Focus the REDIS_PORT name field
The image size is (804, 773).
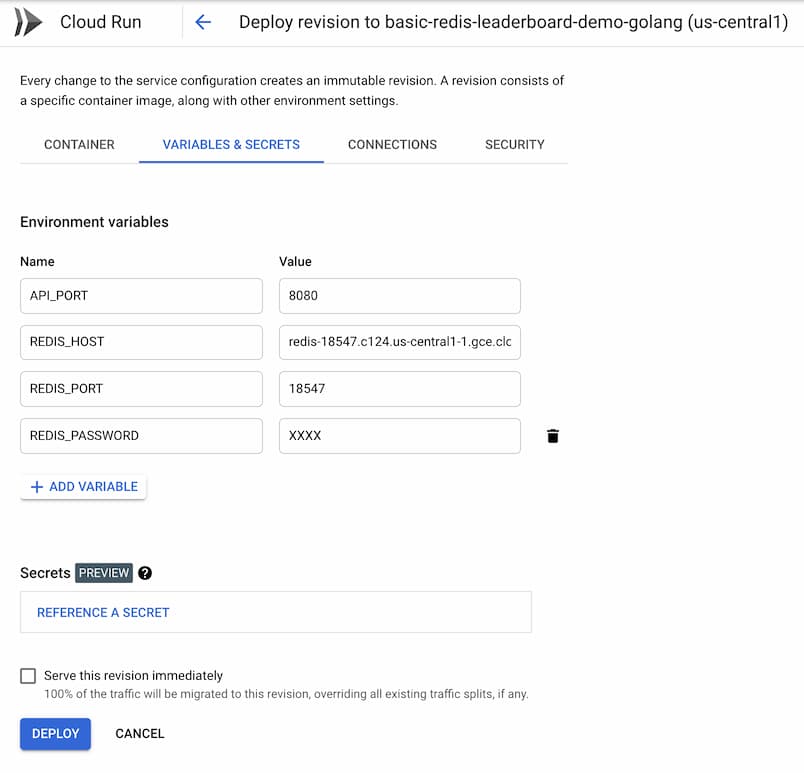coord(142,389)
